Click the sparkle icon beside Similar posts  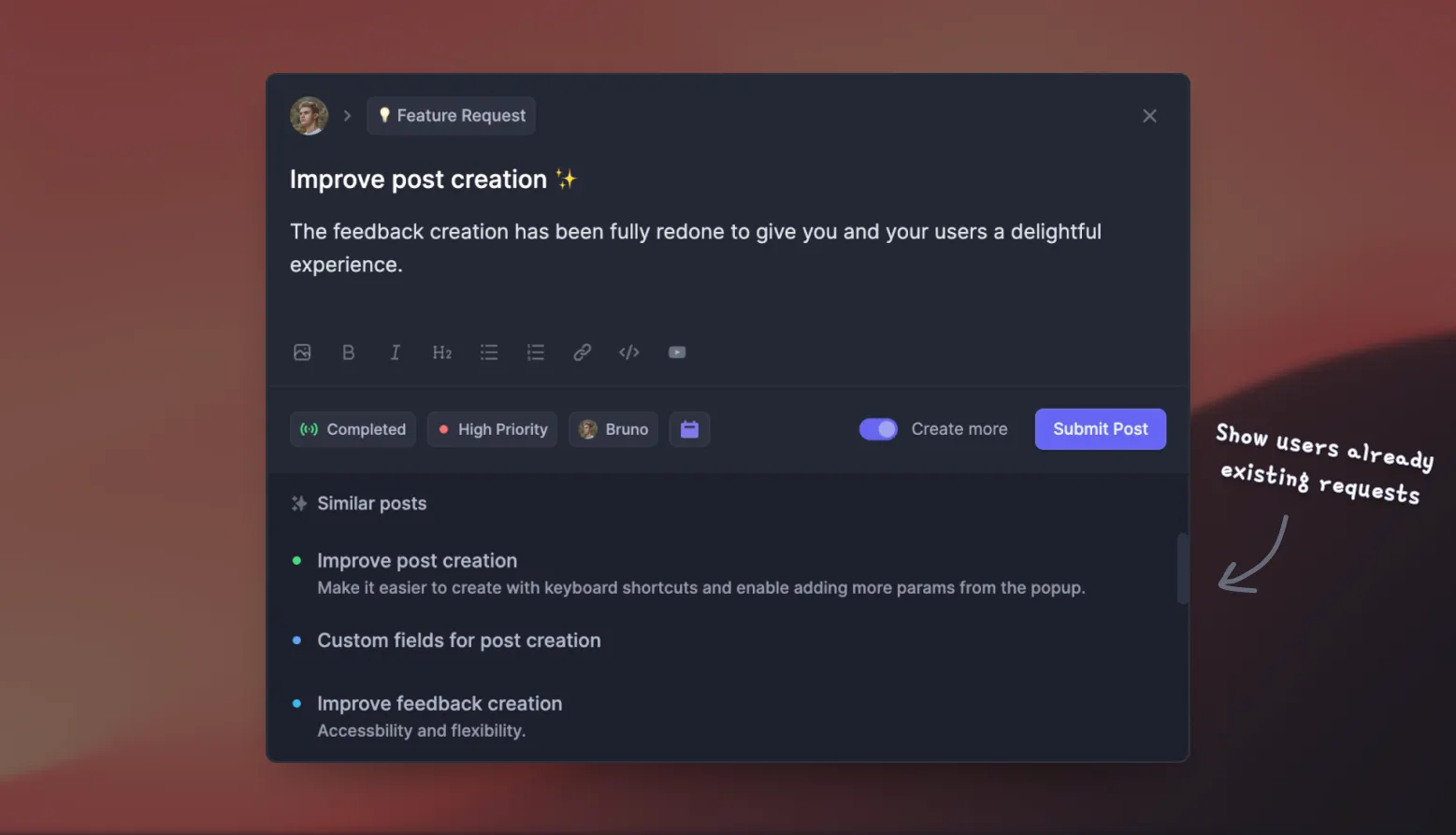pos(299,503)
